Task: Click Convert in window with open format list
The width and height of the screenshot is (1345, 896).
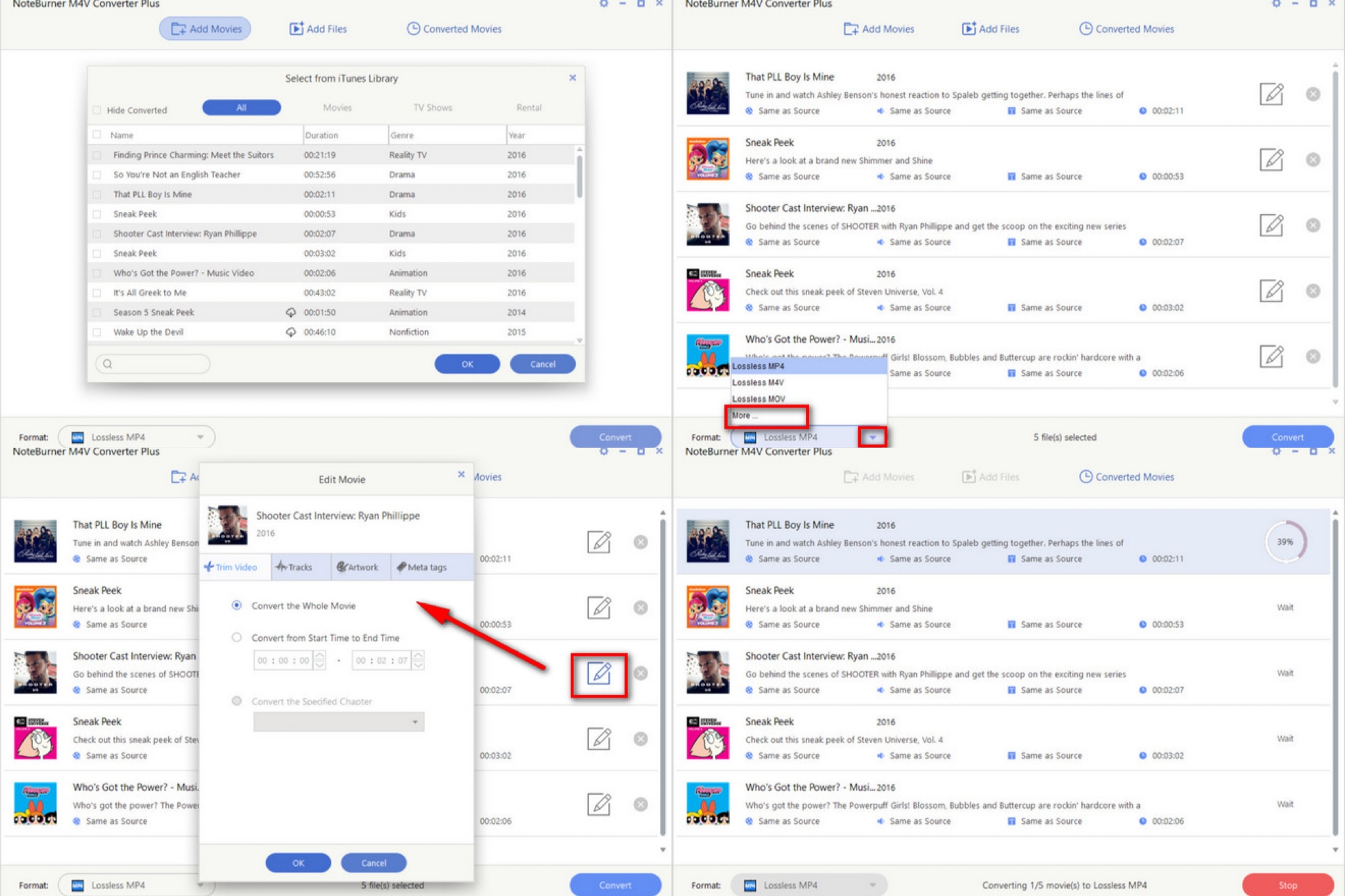Action: point(1288,437)
